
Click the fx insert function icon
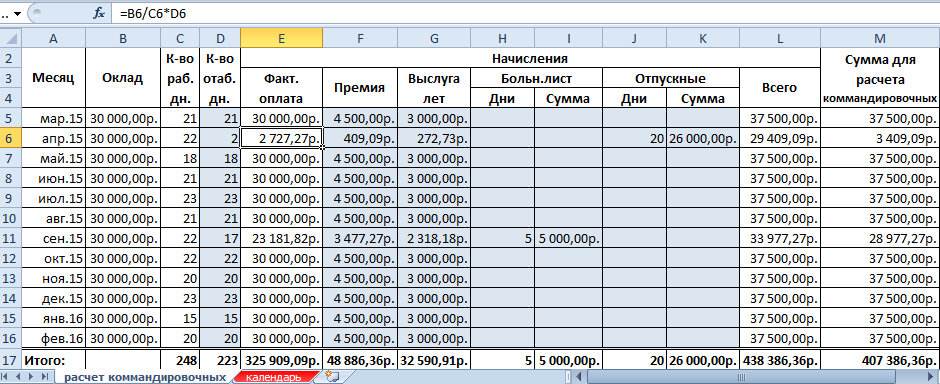pos(99,13)
